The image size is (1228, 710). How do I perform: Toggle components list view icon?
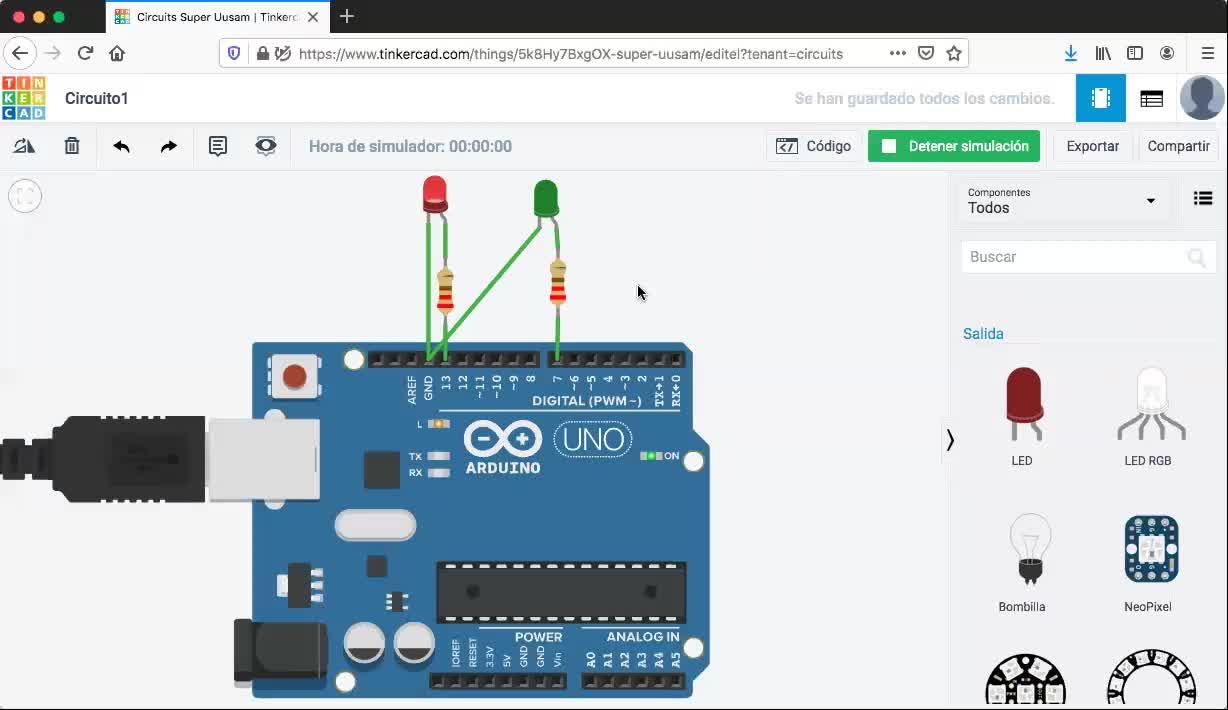tap(1203, 199)
